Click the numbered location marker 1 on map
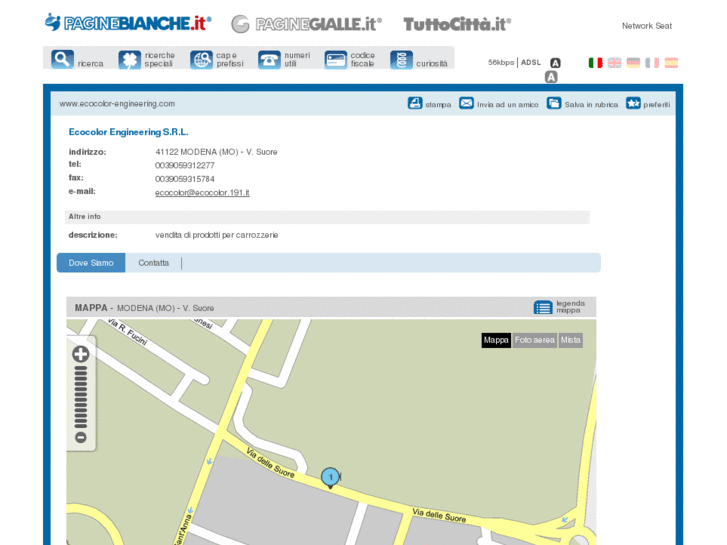The image size is (727, 545). (330, 478)
